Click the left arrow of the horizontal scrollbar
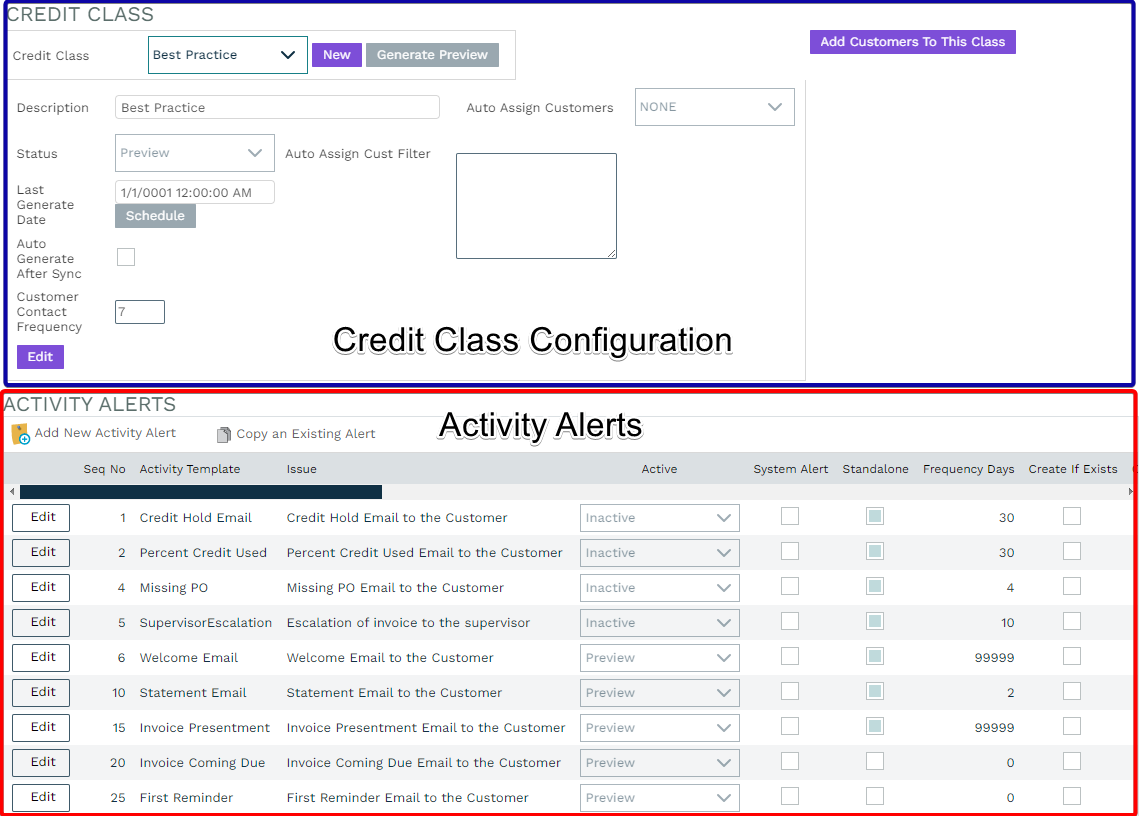Image resolution: width=1139 pixels, height=816 pixels. click(11, 492)
